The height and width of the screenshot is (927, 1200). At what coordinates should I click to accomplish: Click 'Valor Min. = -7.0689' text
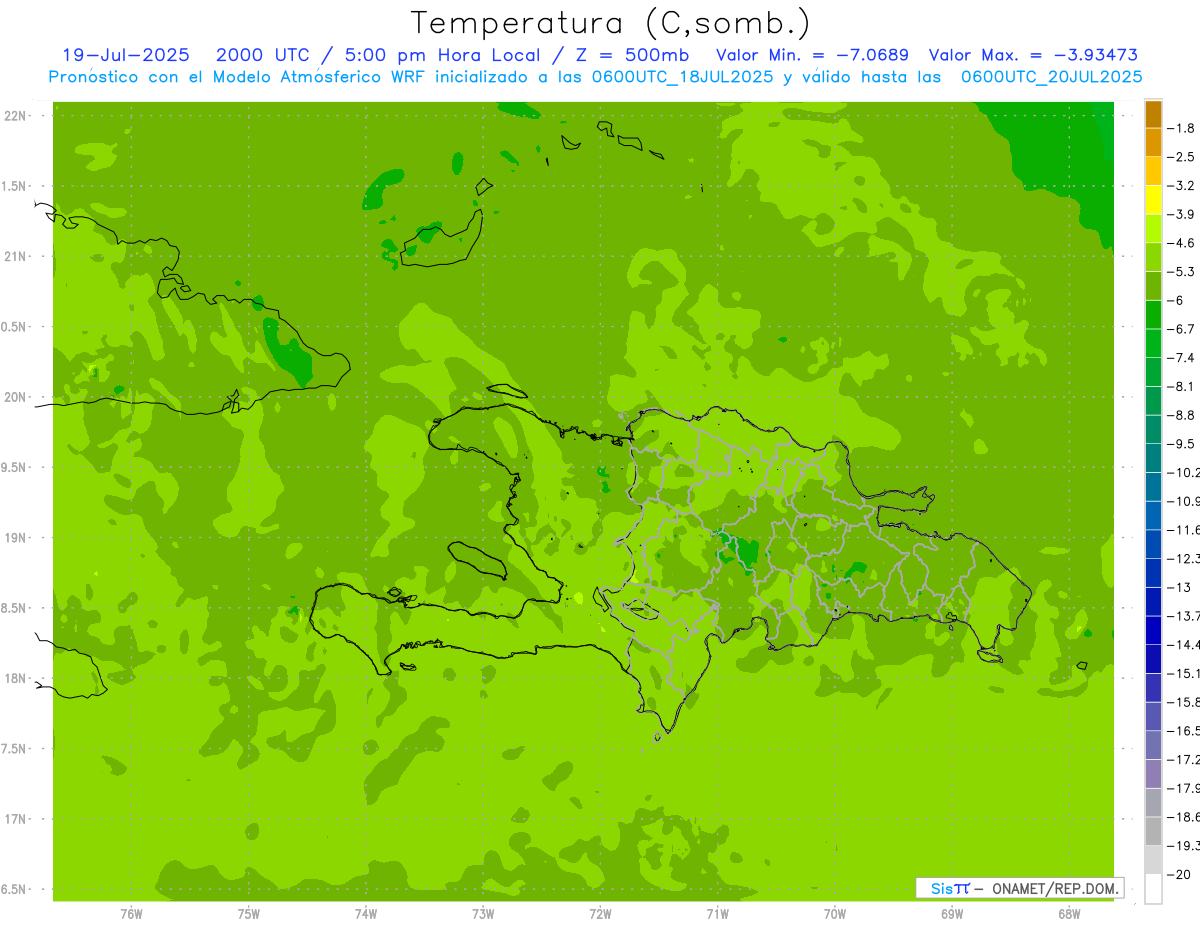[813, 55]
